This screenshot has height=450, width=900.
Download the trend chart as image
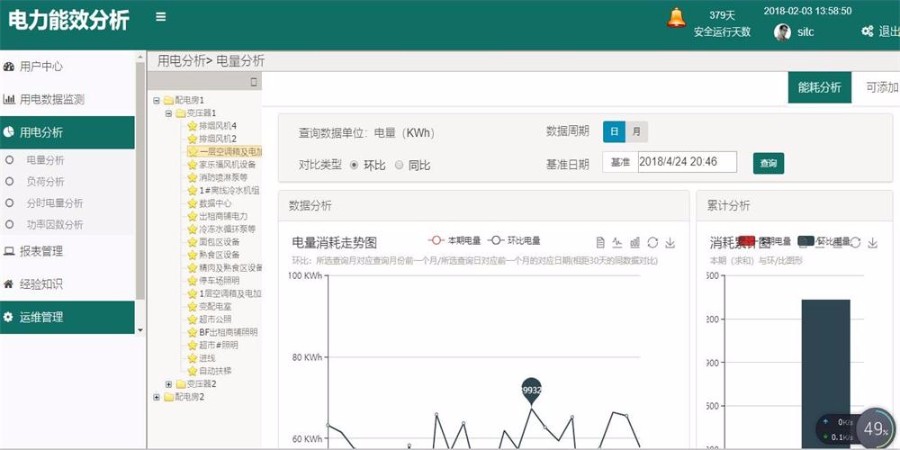pyautogui.click(x=670, y=242)
